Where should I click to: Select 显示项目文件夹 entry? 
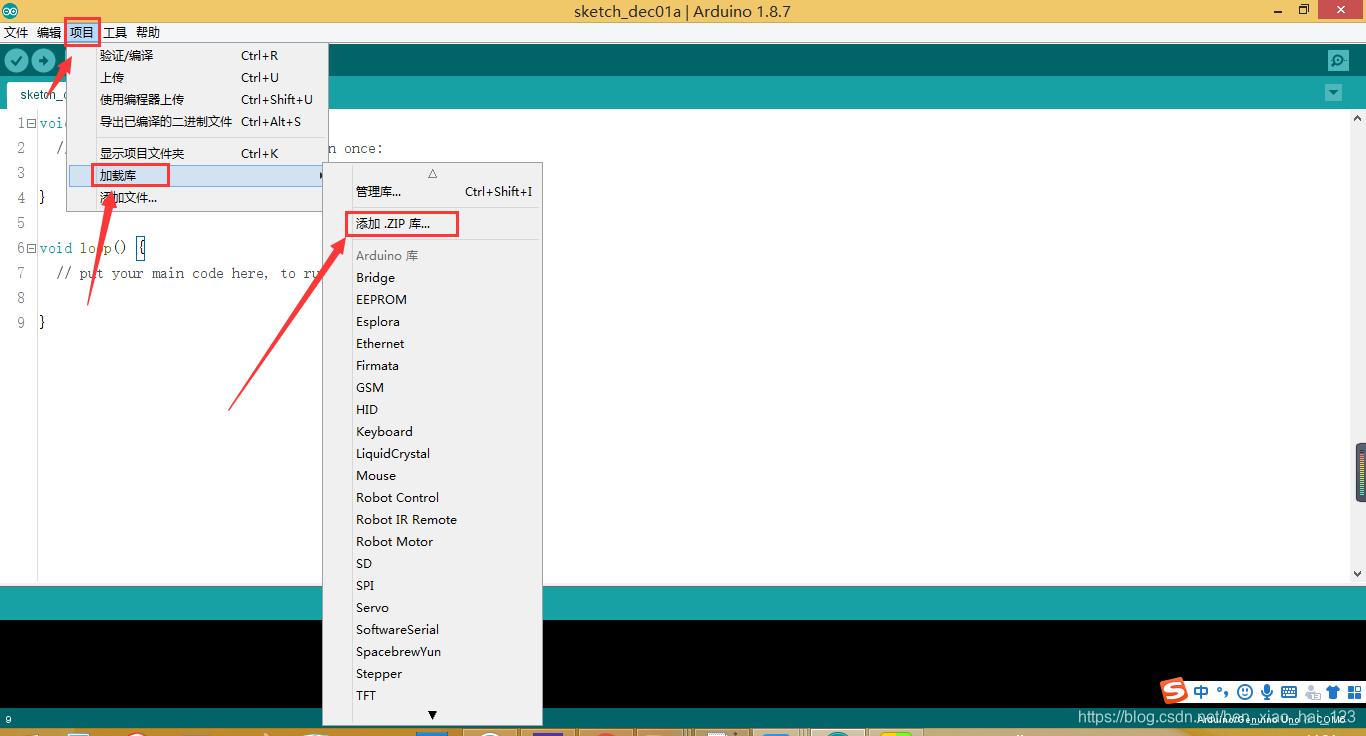198,154
